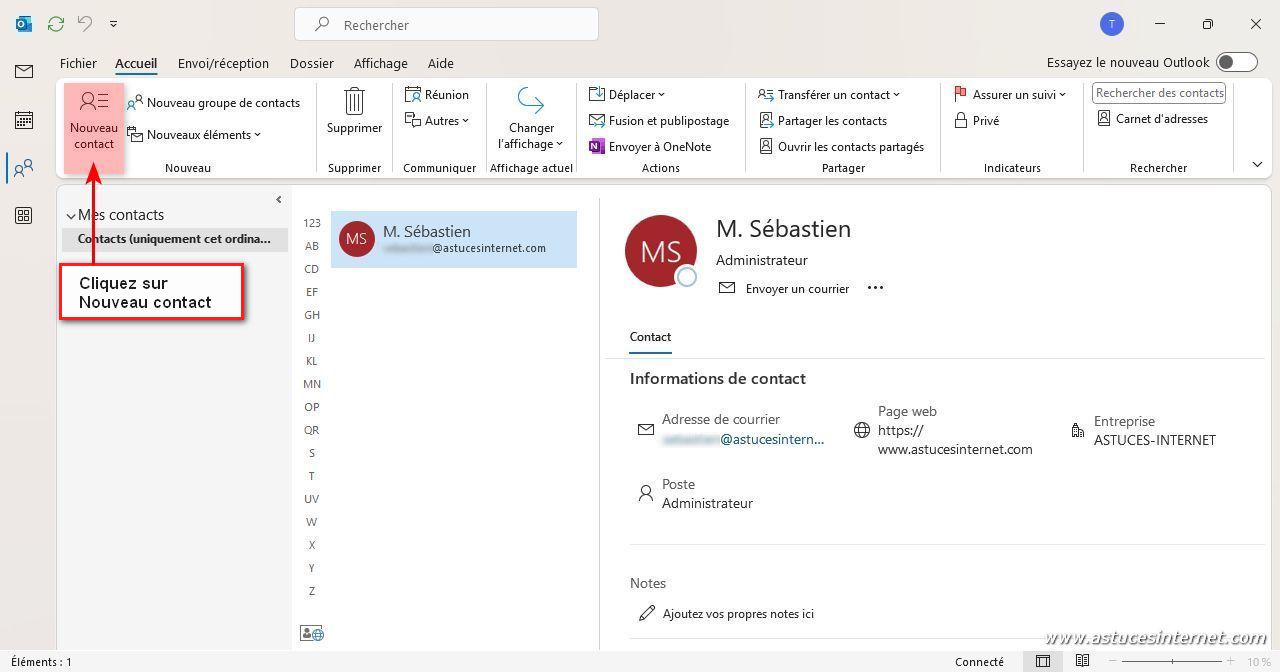
Task: Open Carnet d'adresses
Action: click(1152, 119)
